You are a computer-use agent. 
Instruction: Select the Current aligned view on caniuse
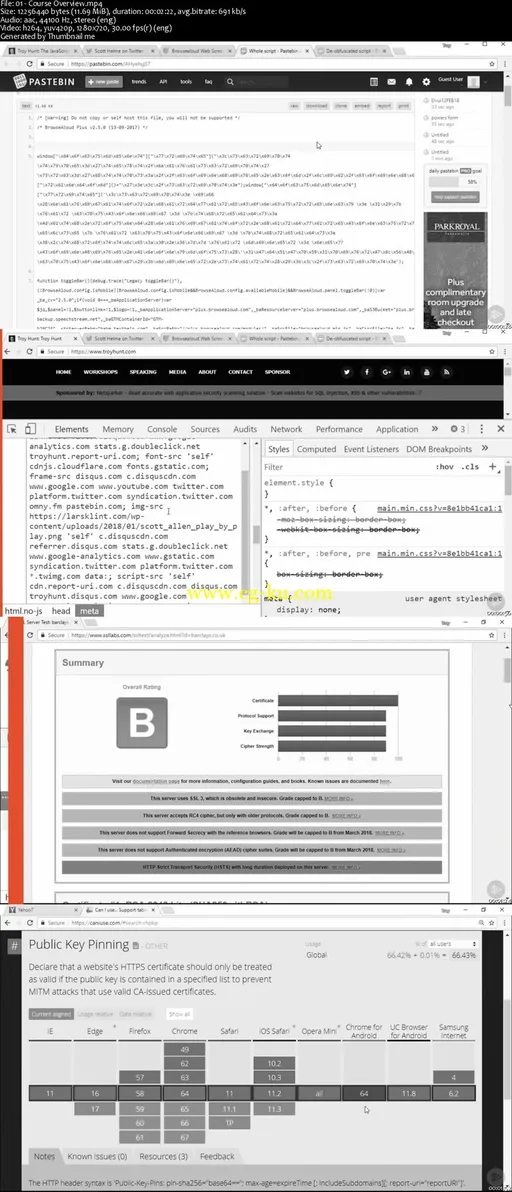click(x=49, y=1013)
